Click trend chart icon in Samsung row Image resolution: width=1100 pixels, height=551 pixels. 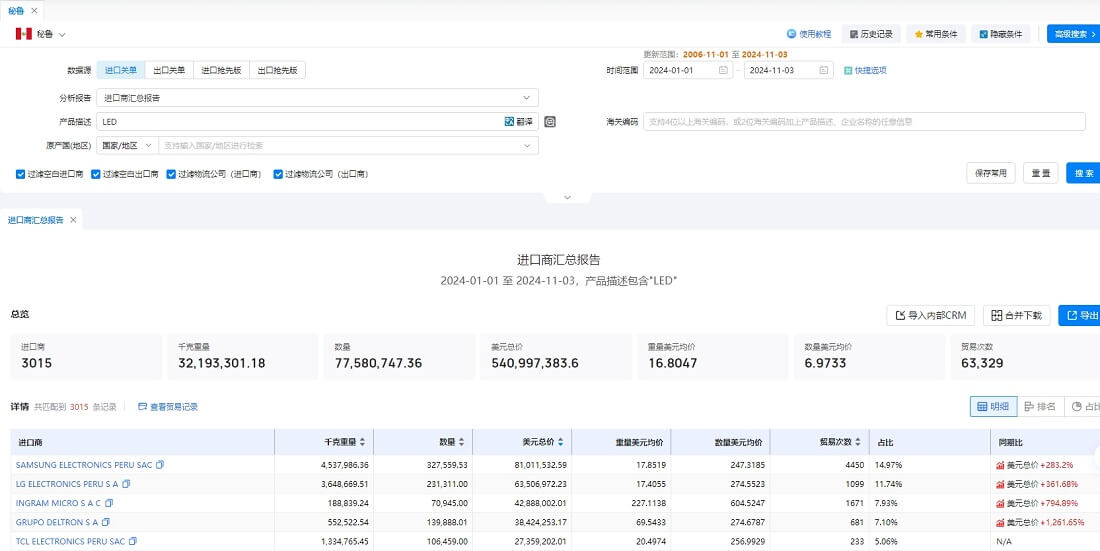1000,465
